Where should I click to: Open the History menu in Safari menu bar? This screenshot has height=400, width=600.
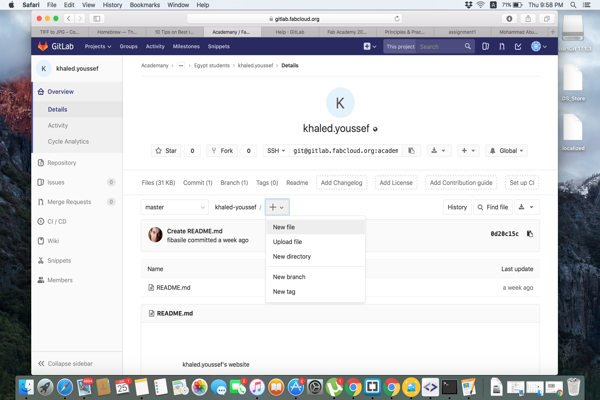point(112,5)
